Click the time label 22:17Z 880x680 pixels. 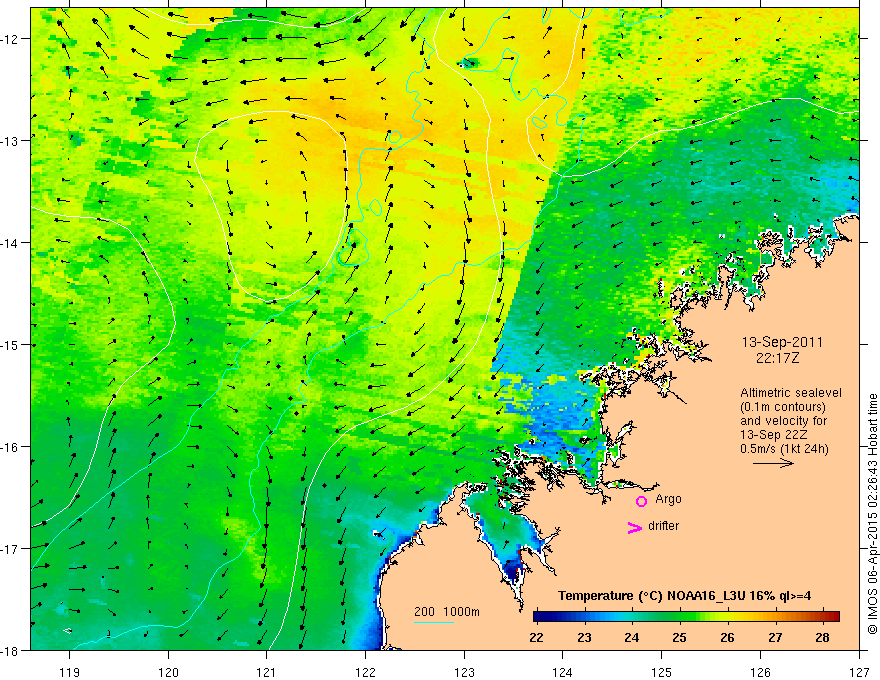tap(777, 358)
